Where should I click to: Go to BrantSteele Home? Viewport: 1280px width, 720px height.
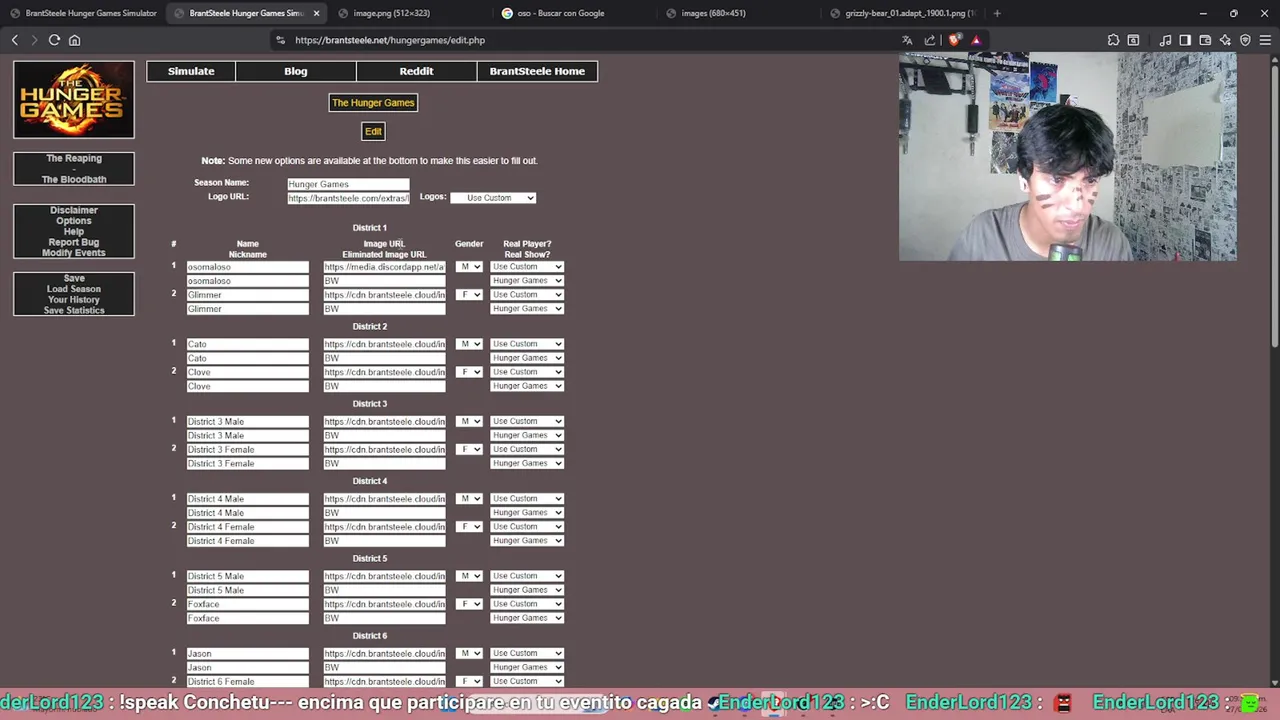click(x=537, y=71)
